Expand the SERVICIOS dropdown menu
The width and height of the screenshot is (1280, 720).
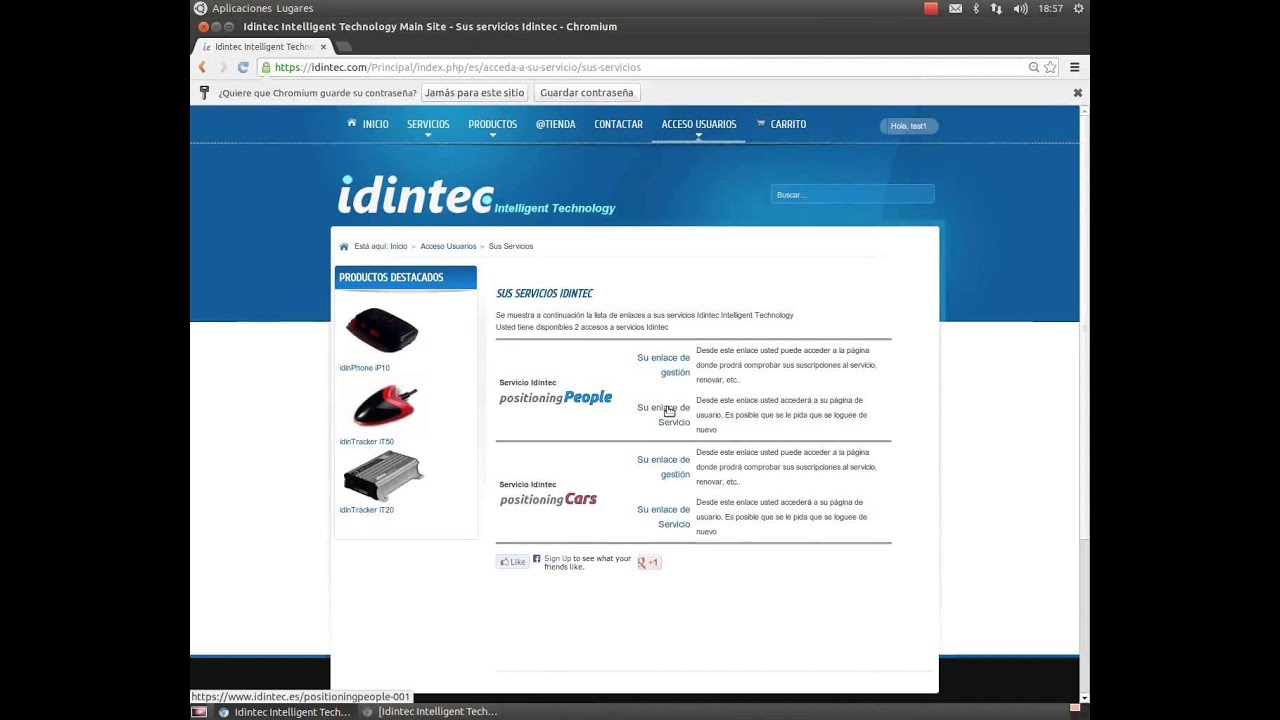coord(428,125)
